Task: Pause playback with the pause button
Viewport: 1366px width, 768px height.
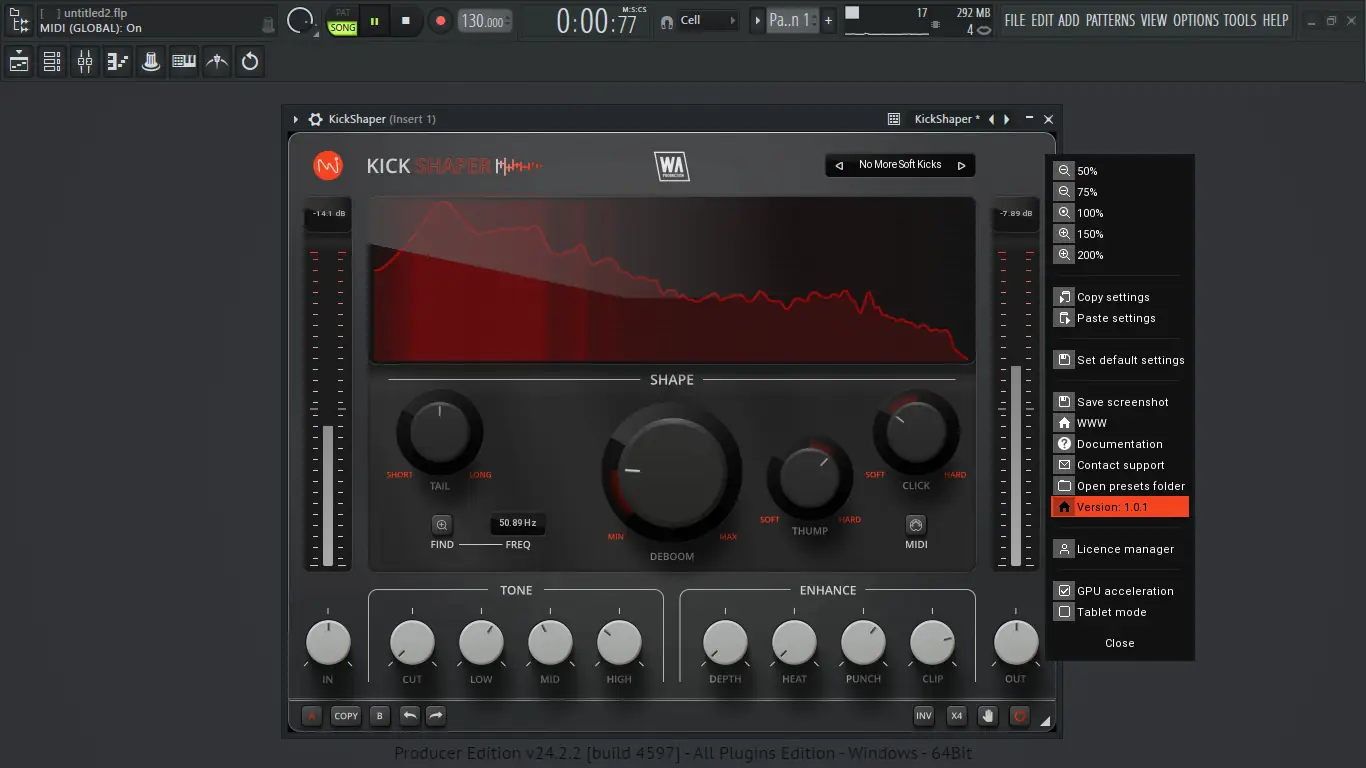Action: pos(374,20)
